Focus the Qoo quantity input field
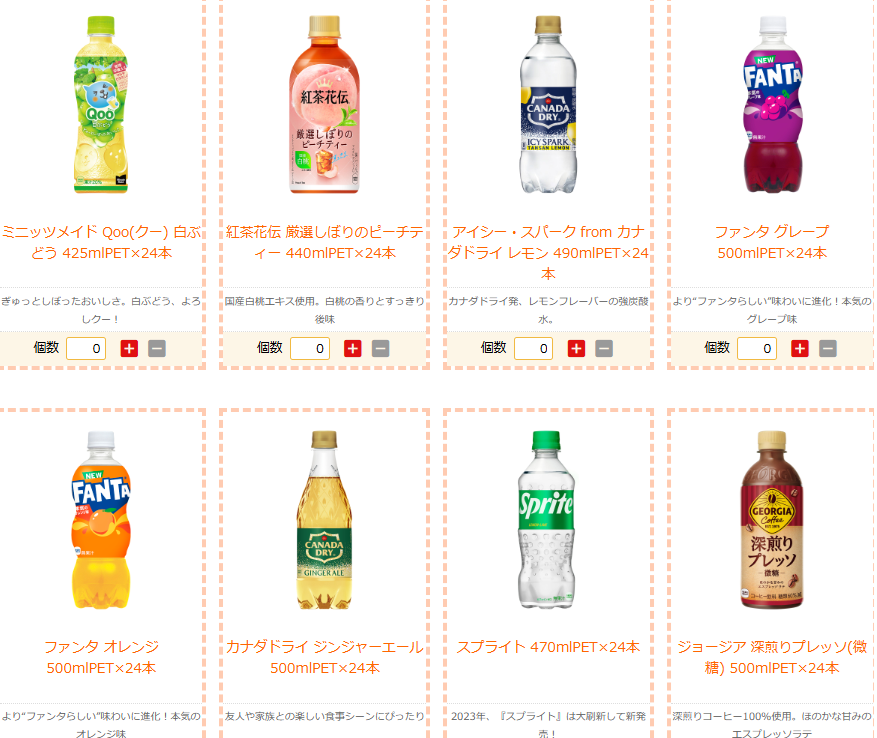This screenshot has height=738, width=877. pos(86,349)
